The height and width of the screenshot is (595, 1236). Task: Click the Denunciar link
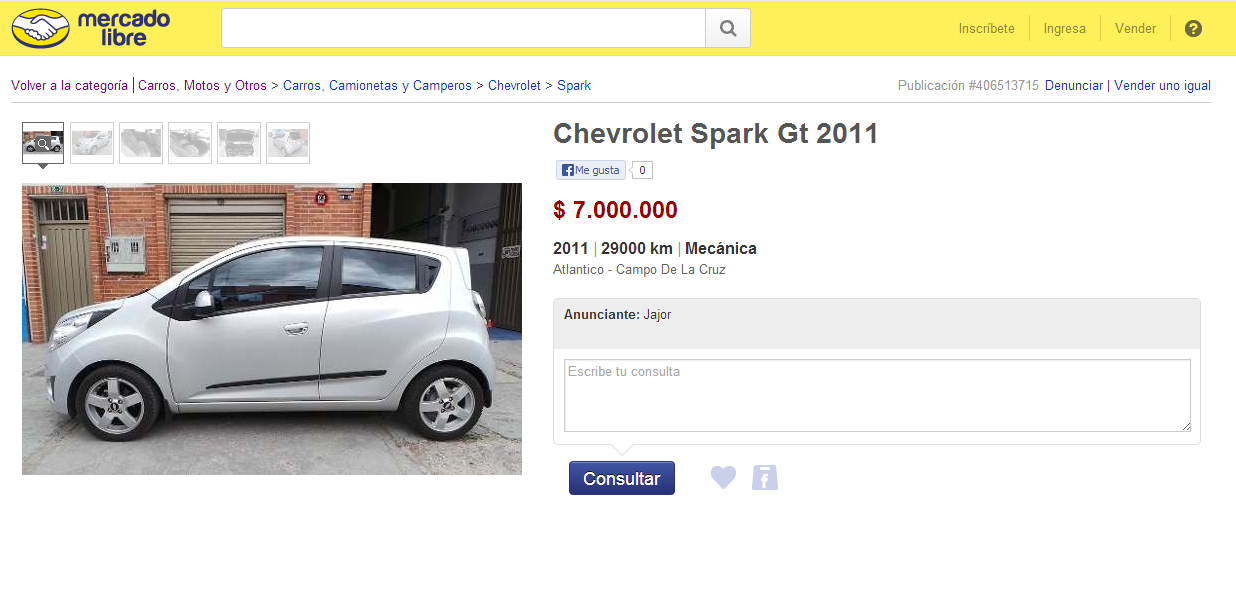point(1074,86)
